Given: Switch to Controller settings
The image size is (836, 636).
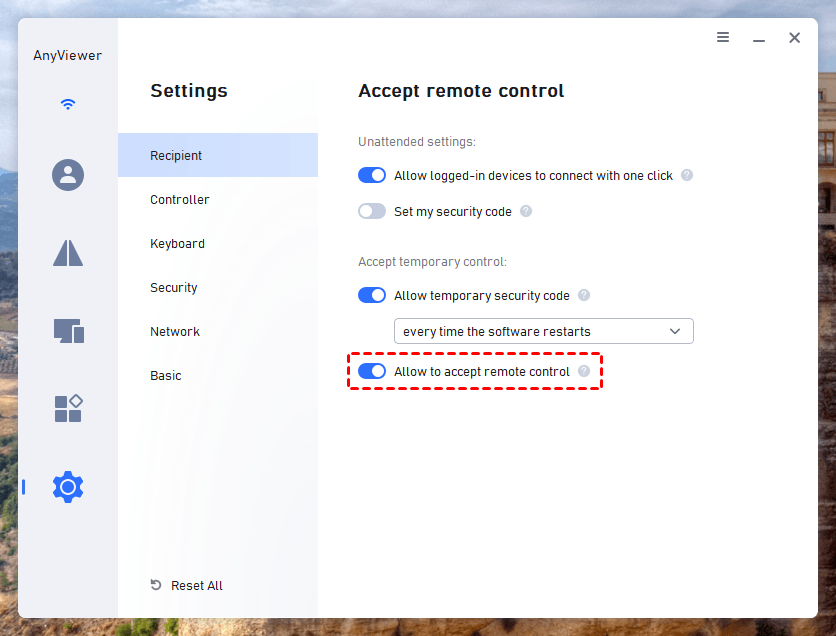Looking at the screenshot, I should click(218, 199).
